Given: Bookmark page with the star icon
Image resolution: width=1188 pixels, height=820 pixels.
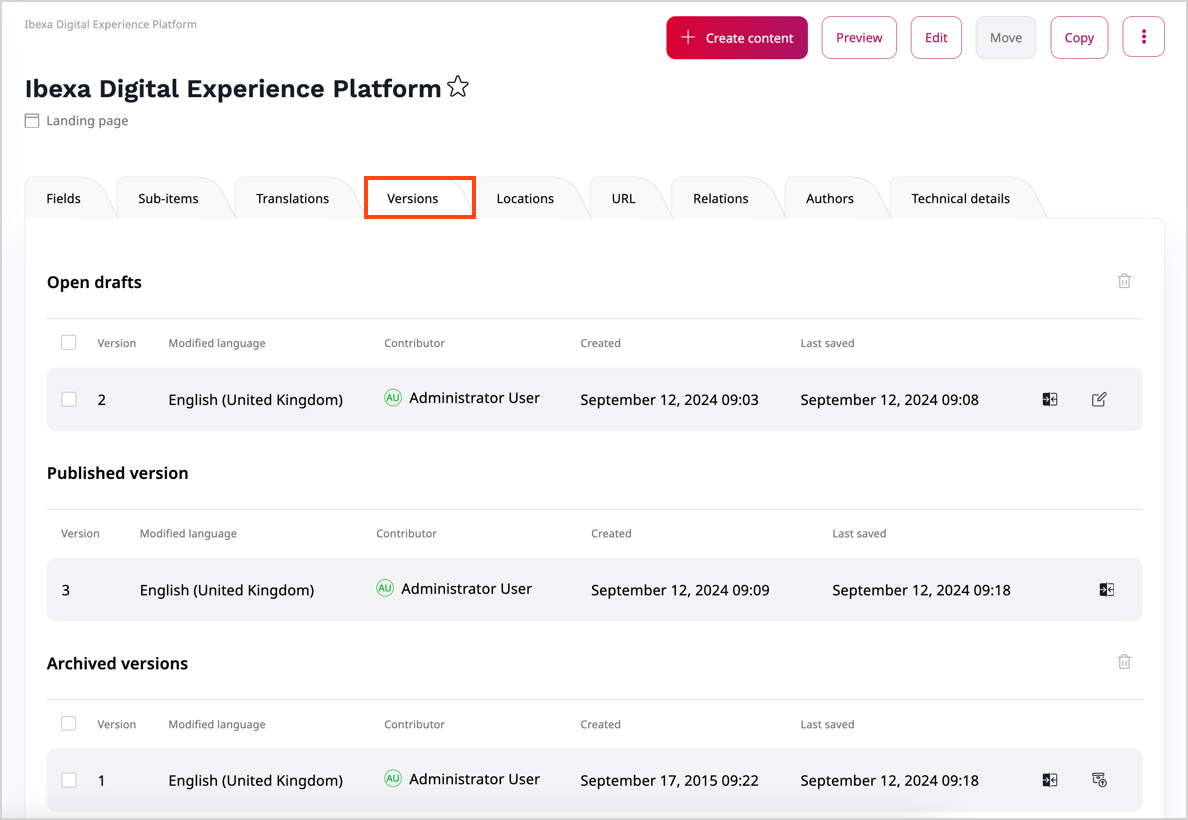Looking at the screenshot, I should [458, 88].
